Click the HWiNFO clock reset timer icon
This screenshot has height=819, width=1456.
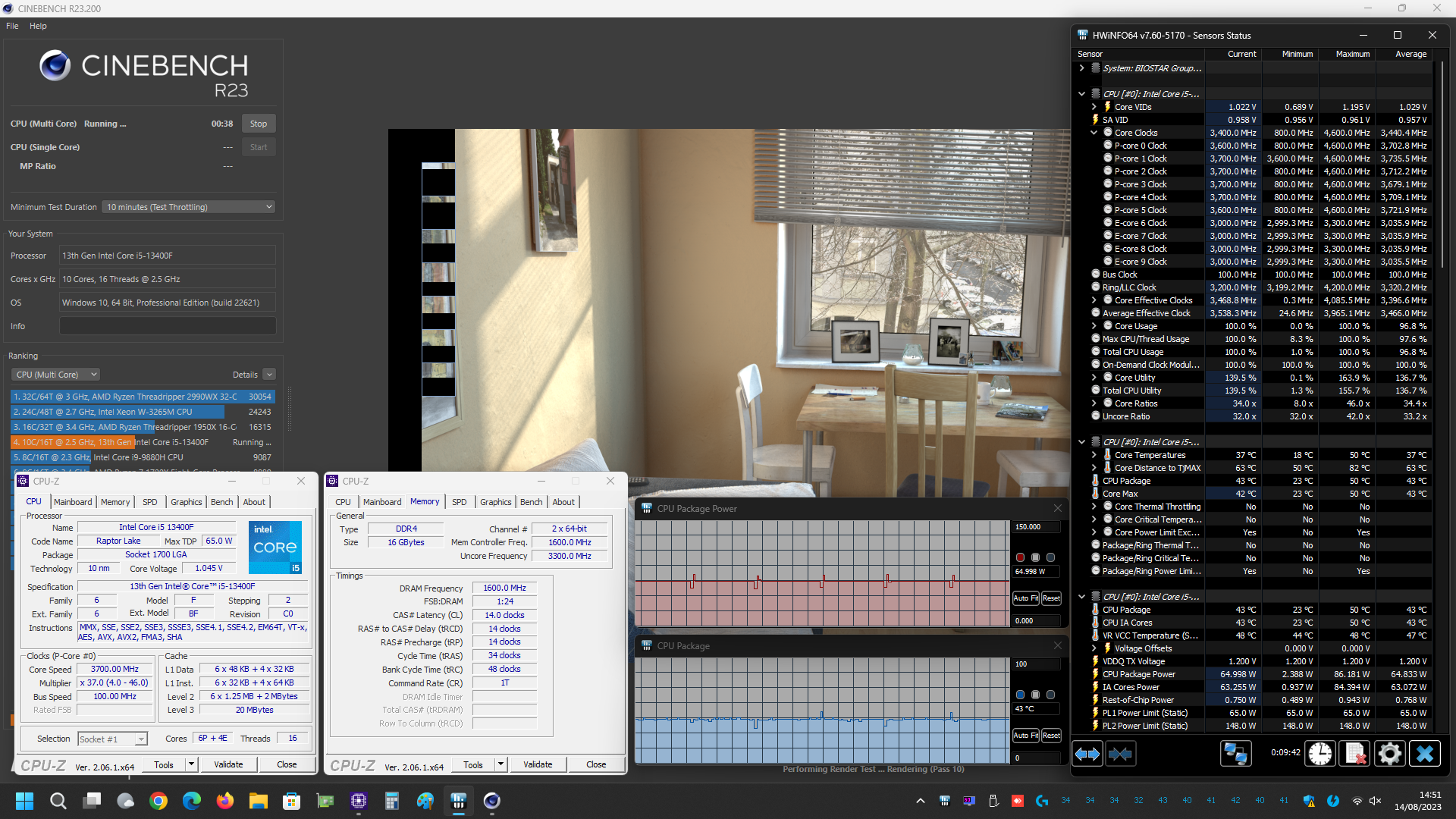(x=1320, y=754)
